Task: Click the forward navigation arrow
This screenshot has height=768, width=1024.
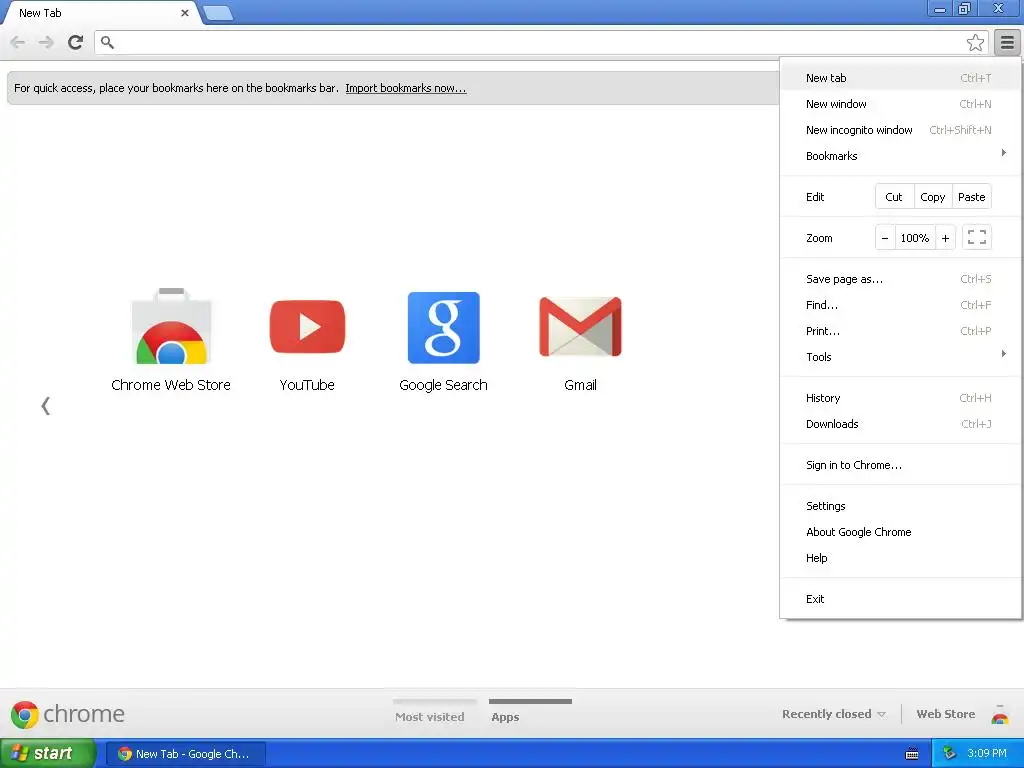Action: point(46,42)
